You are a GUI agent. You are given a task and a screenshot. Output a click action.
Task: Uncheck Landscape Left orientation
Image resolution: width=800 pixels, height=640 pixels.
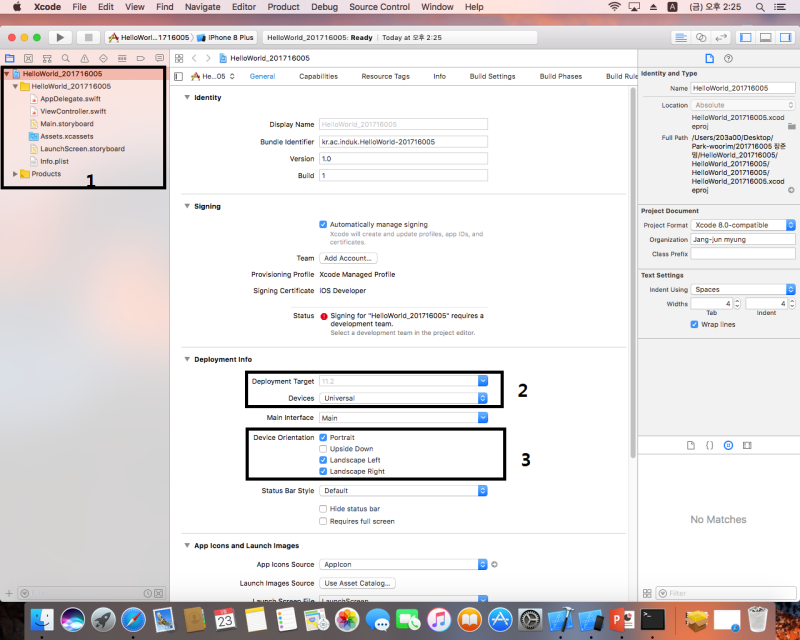click(323, 460)
